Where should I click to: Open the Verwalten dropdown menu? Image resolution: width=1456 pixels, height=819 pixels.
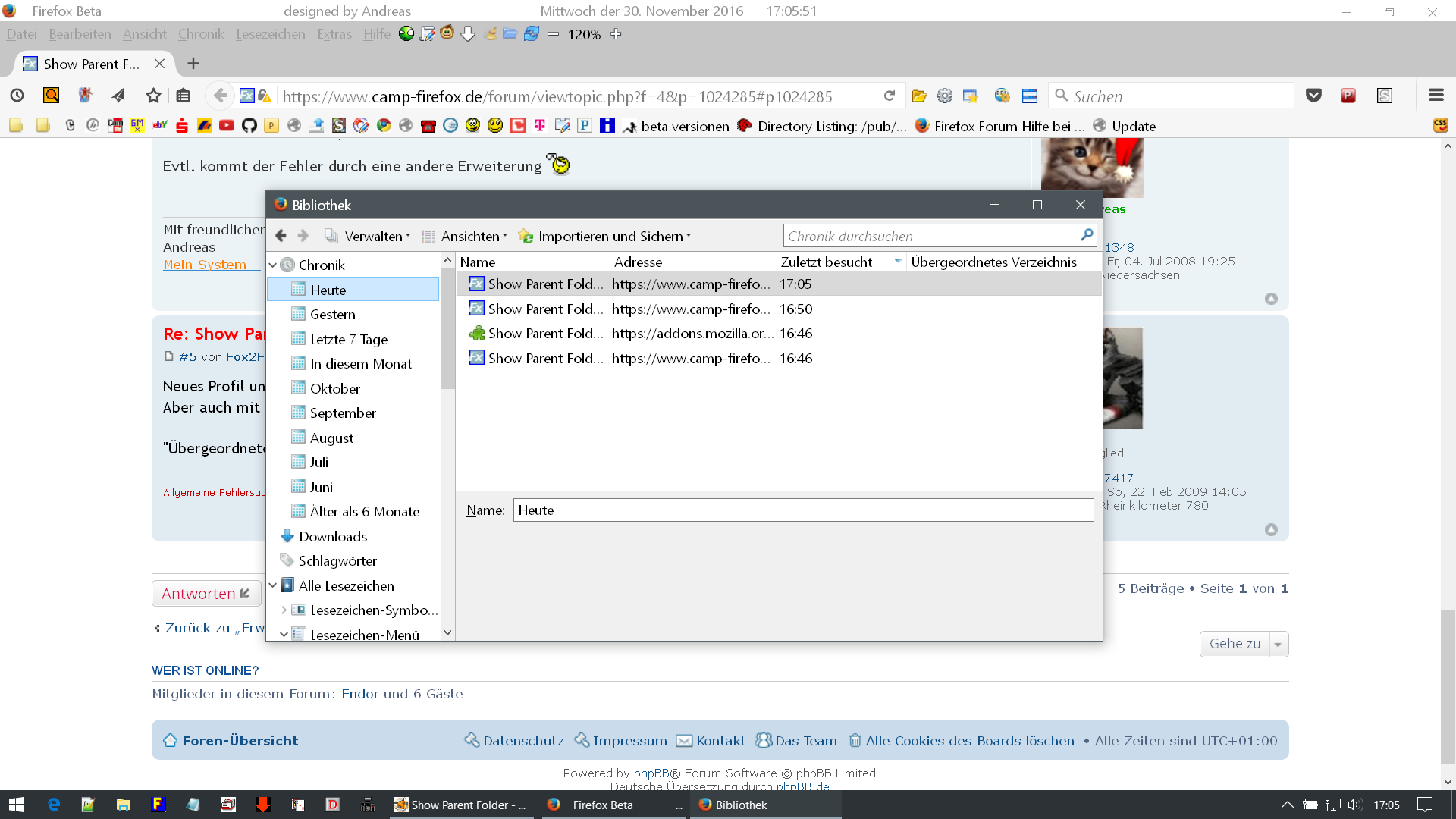[x=376, y=237]
